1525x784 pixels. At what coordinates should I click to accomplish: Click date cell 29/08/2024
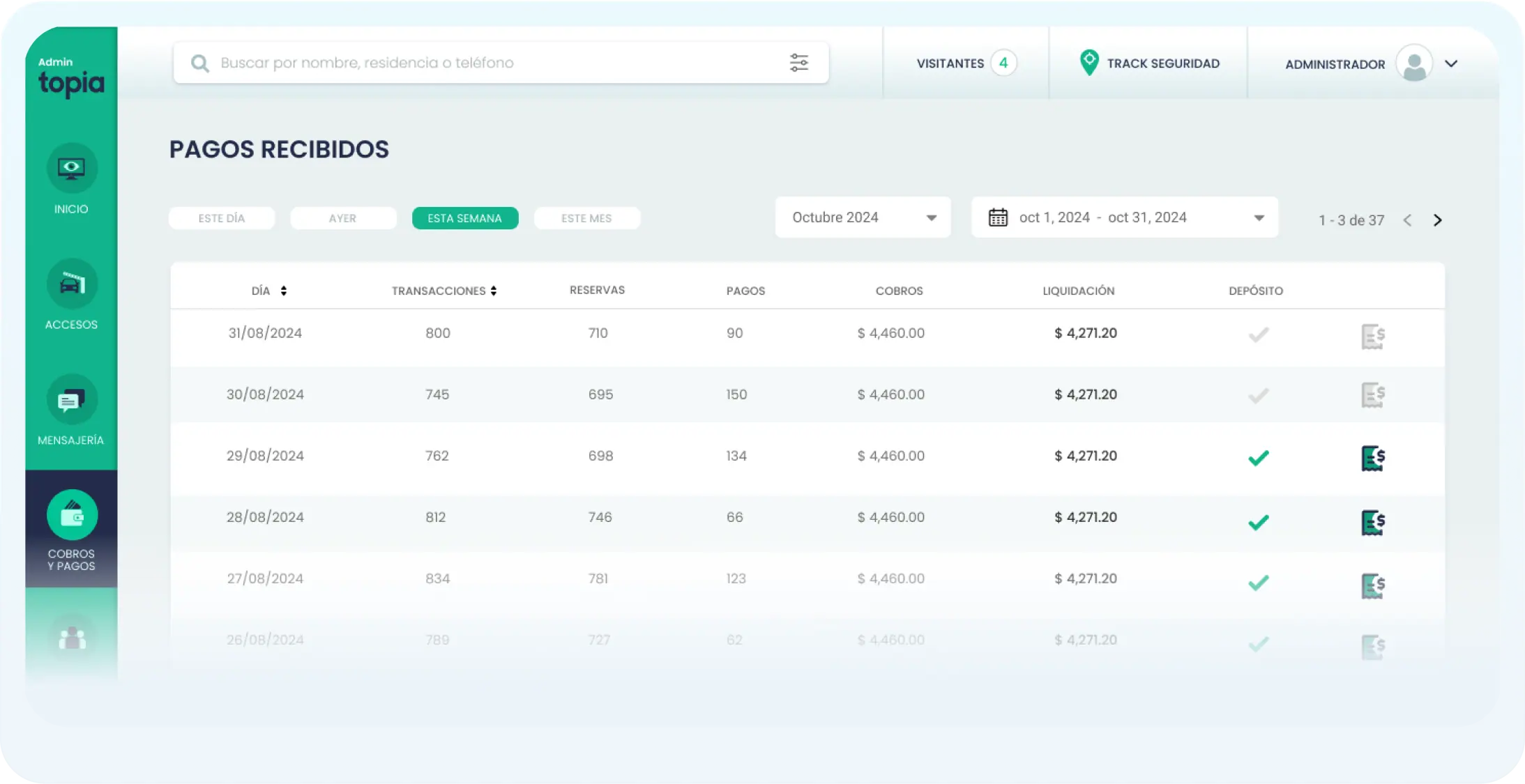tap(265, 456)
